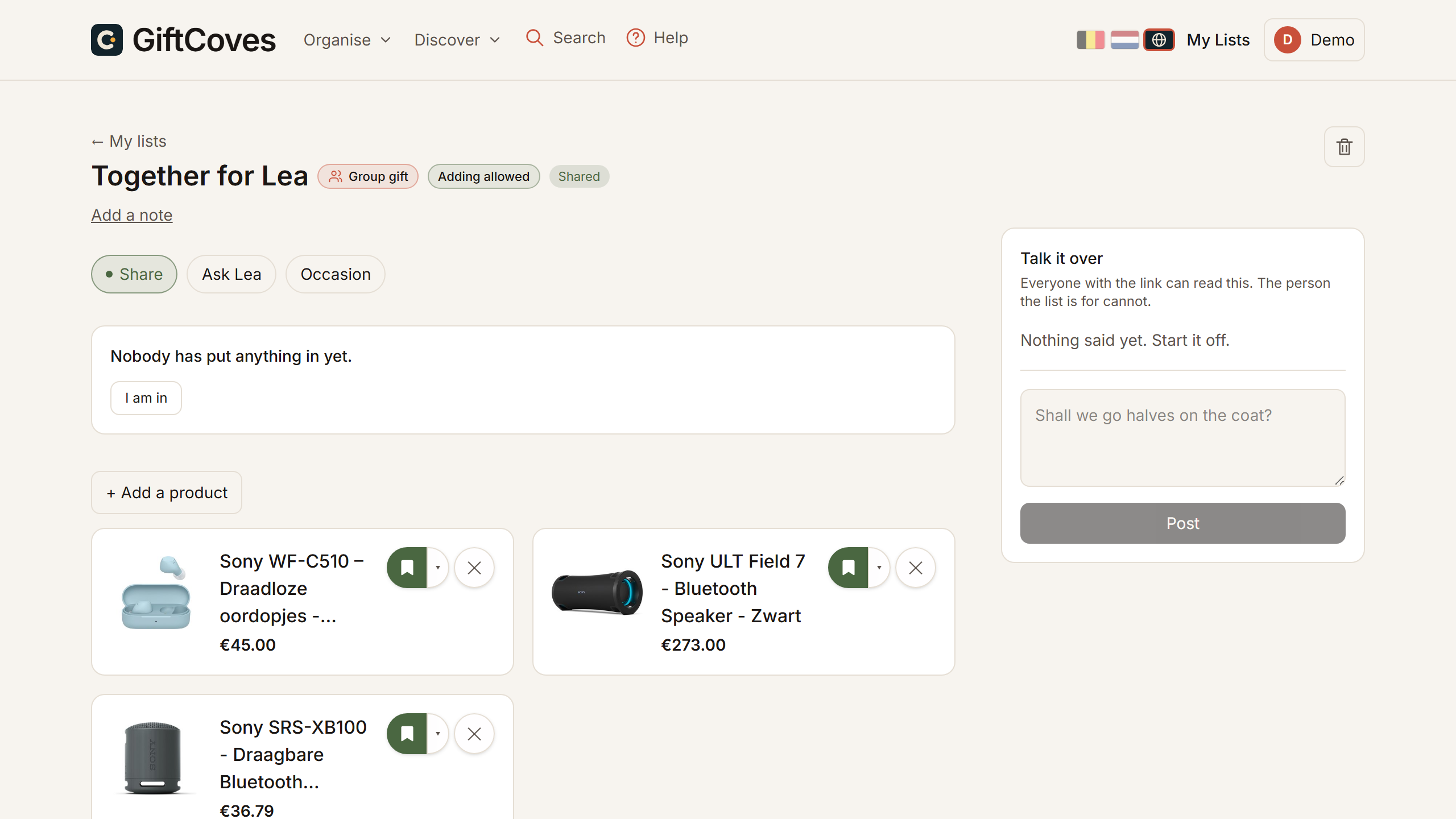
Task: Open the Sony ULT Field 7 product title
Action: 733,589
